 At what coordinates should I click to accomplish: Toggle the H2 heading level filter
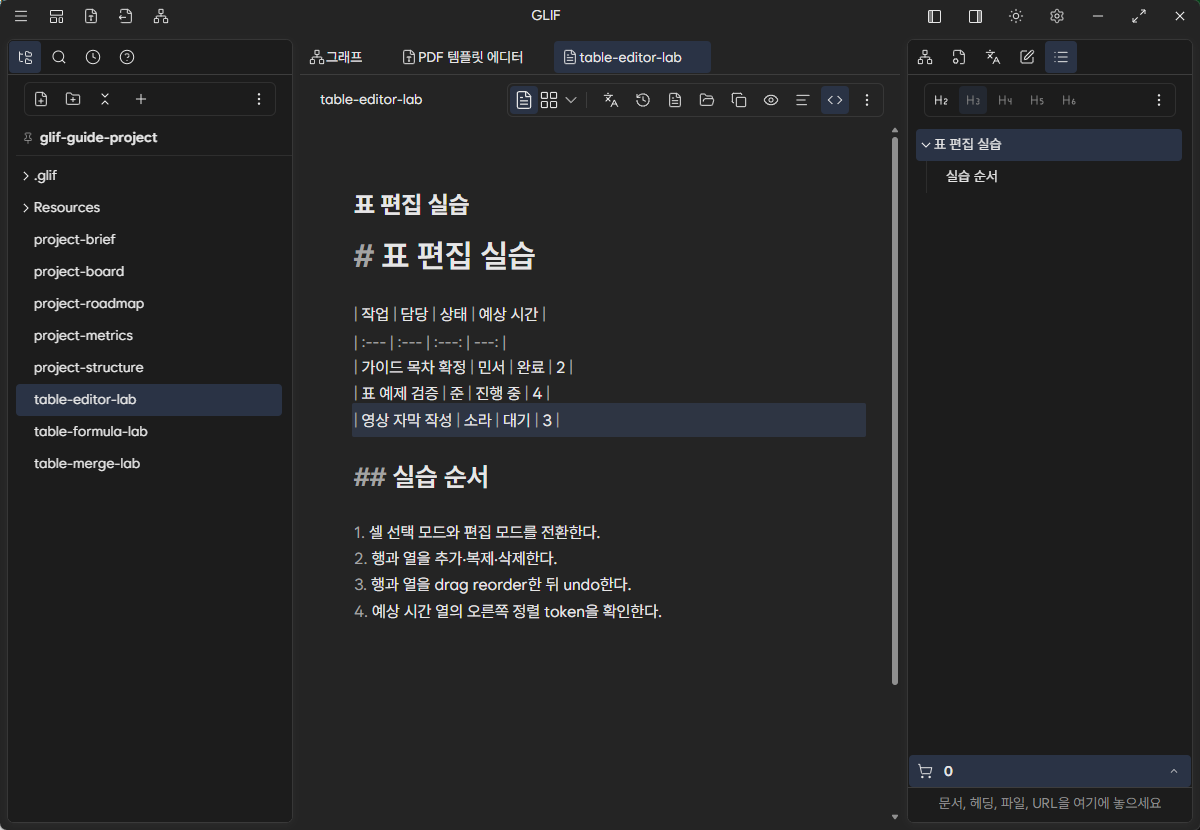point(941,100)
